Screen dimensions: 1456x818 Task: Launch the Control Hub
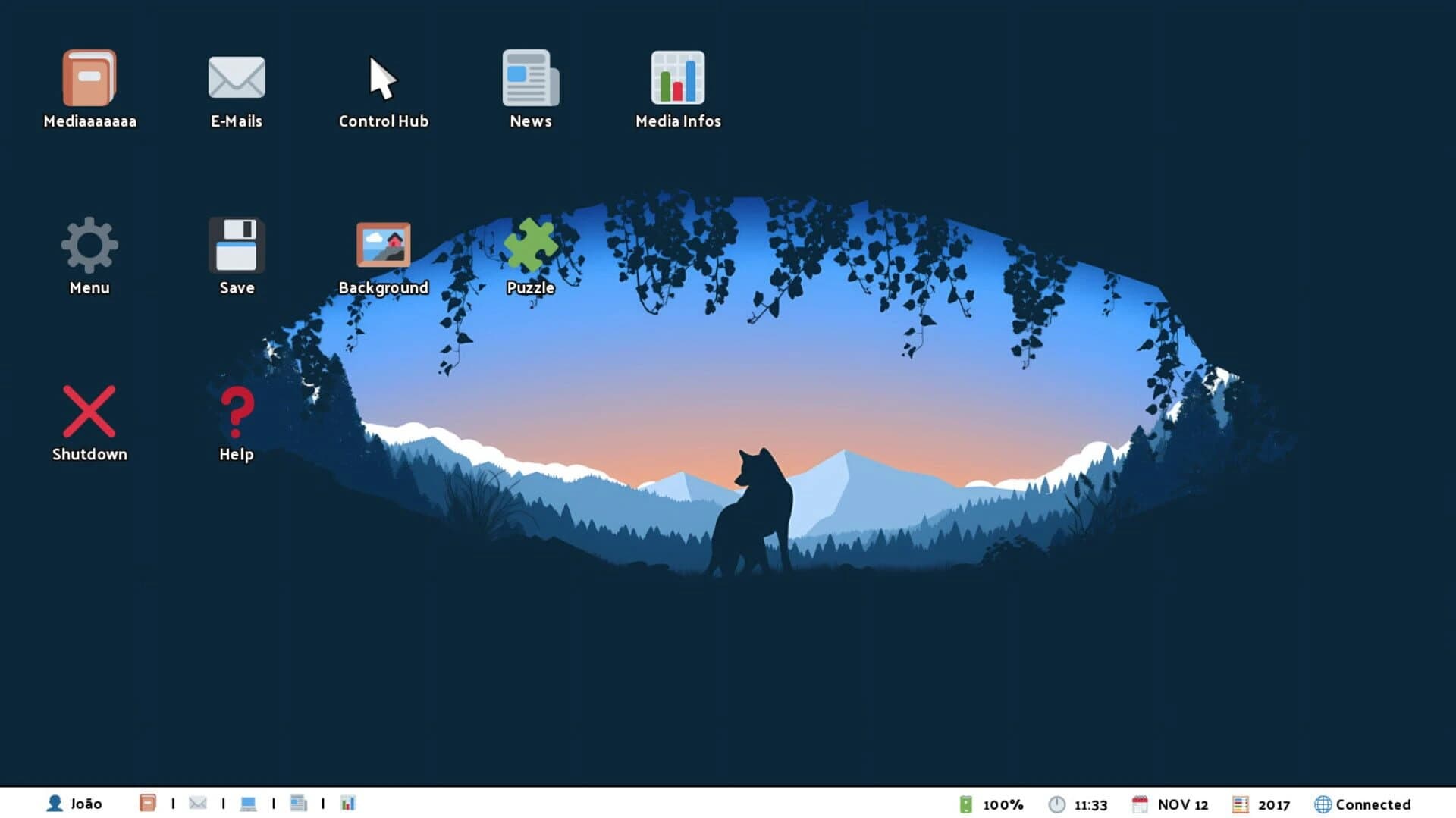click(x=383, y=79)
